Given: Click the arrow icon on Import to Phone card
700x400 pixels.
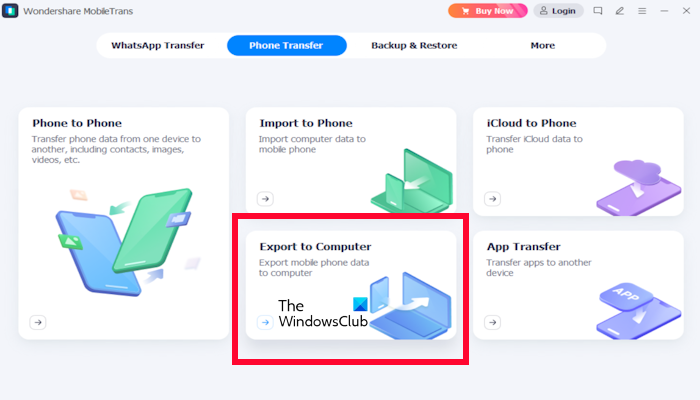Looking at the screenshot, I should pos(265,199).
